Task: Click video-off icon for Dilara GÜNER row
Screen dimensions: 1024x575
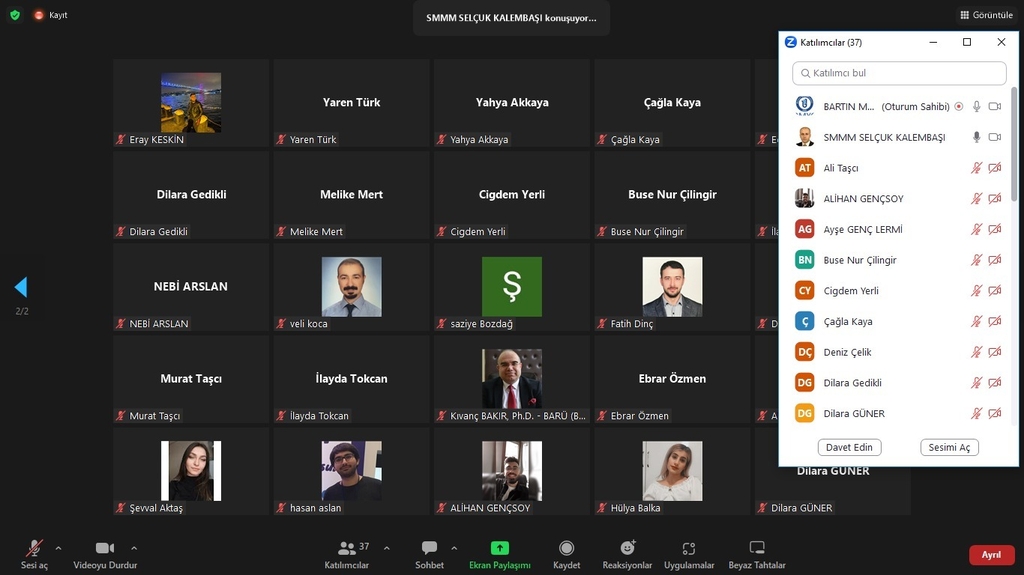Action: (x=995, y=413)
